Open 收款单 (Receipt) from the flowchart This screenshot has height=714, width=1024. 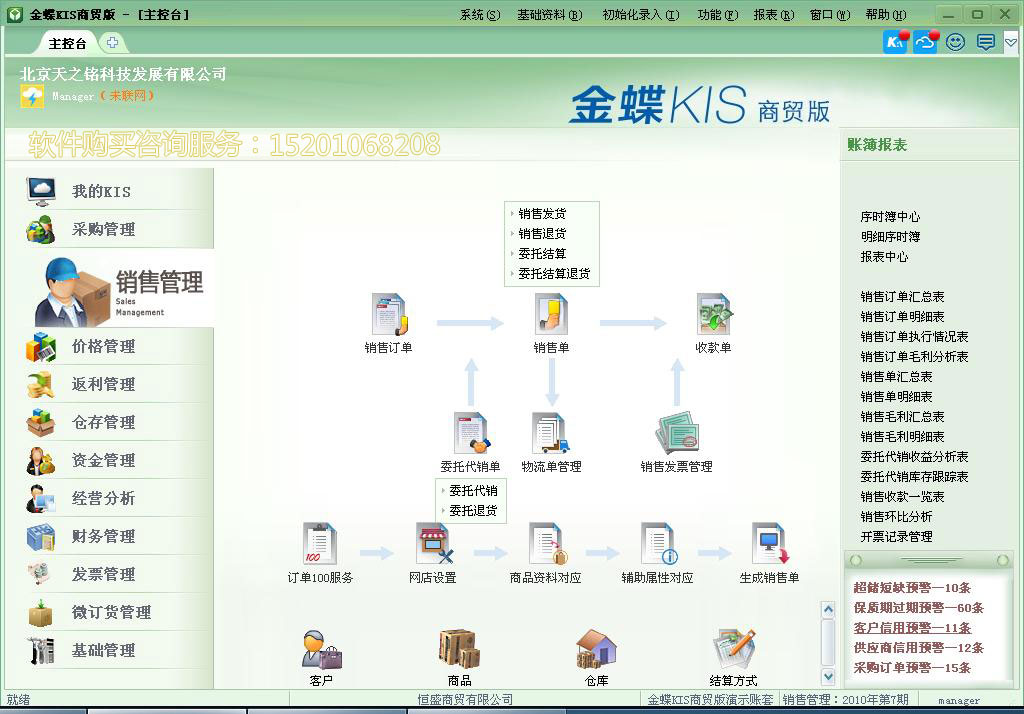[712, 312]
